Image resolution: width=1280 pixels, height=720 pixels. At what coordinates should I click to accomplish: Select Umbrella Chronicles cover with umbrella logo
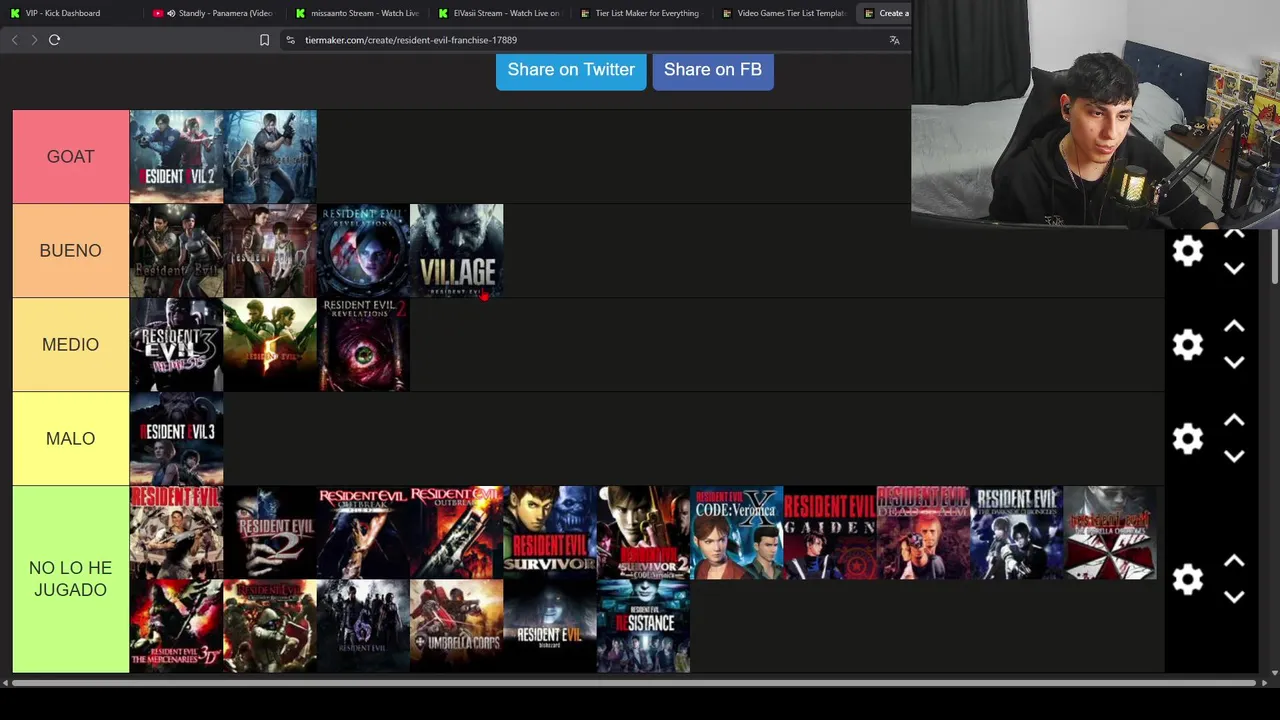(x=1110, y=533)
